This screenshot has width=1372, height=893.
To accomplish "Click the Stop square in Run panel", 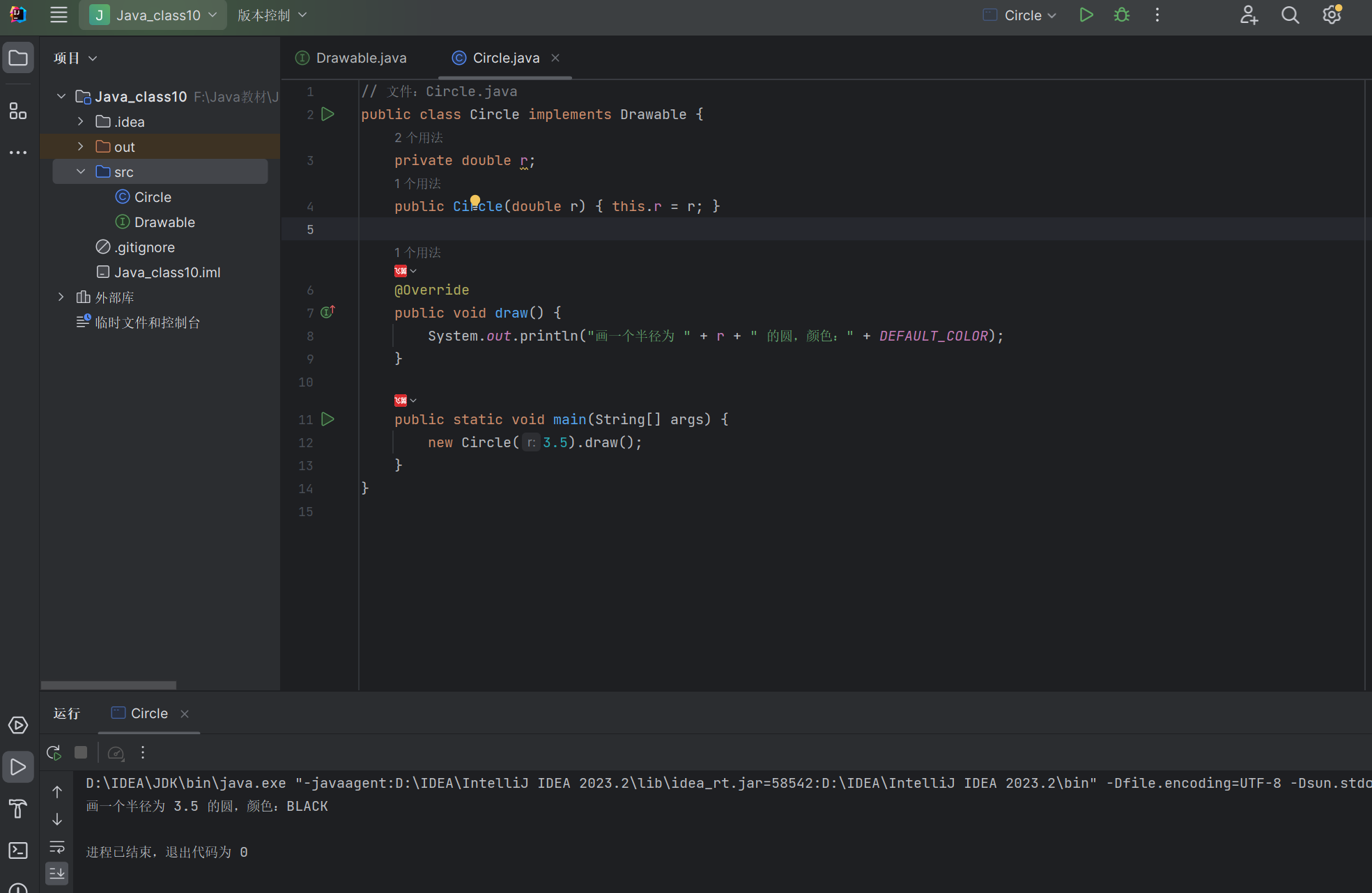I will click(81, 752).
